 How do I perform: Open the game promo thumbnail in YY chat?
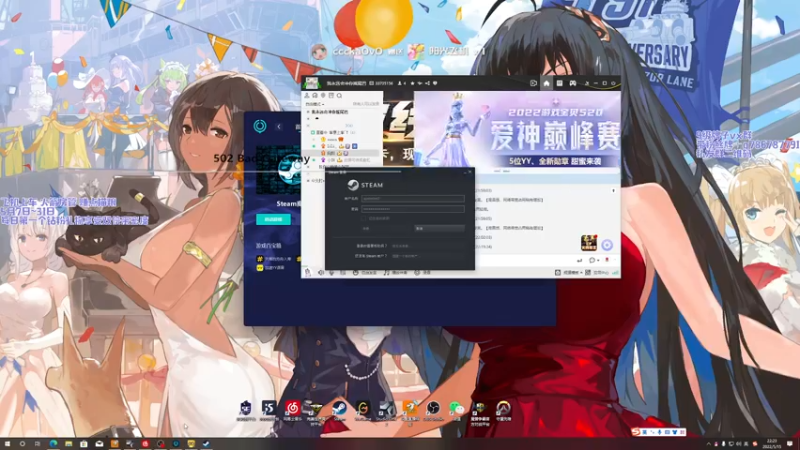pyautogui.click(x=589, y=243)
